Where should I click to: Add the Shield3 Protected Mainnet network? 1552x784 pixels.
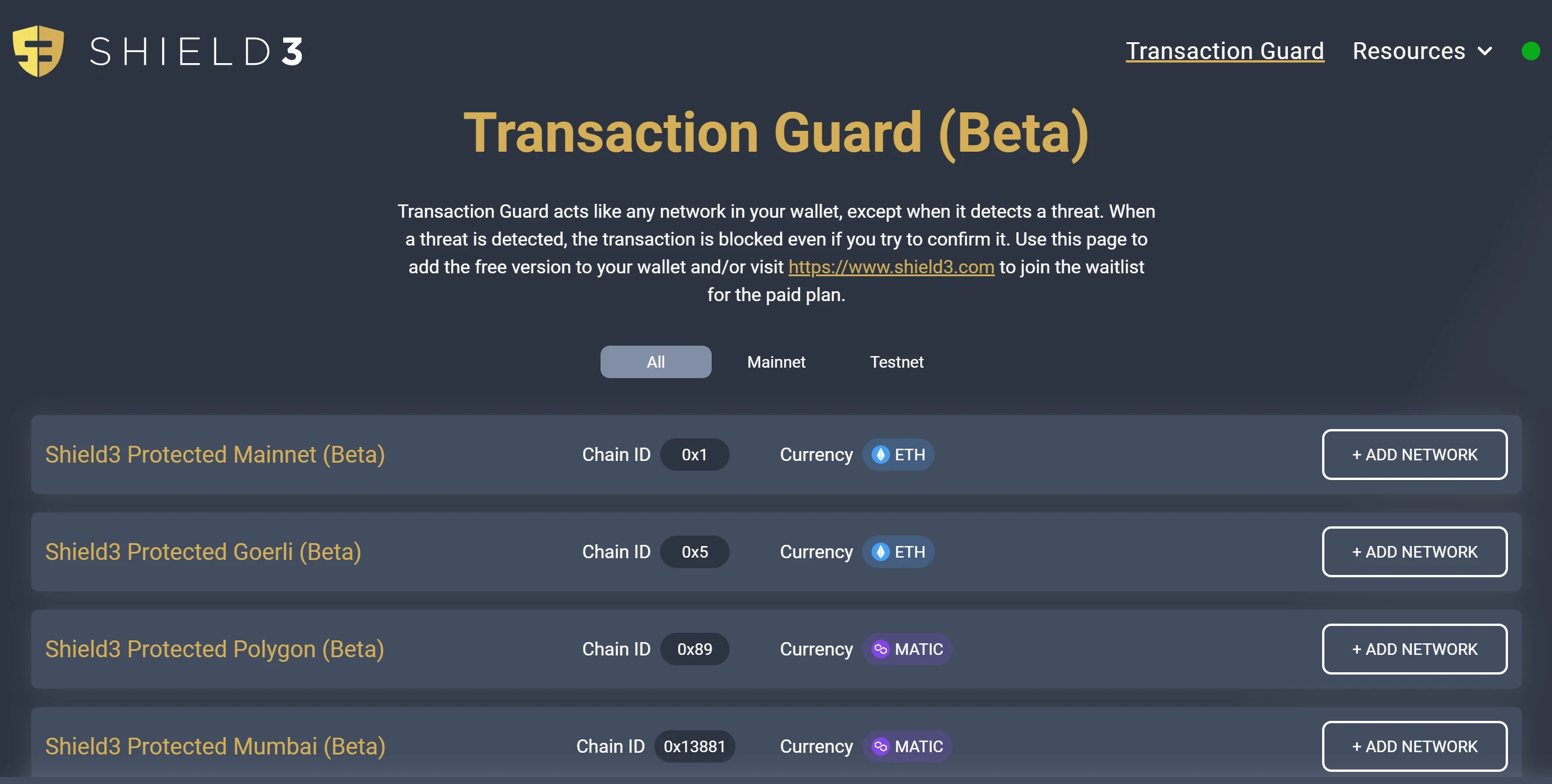tap(1414, 455)
